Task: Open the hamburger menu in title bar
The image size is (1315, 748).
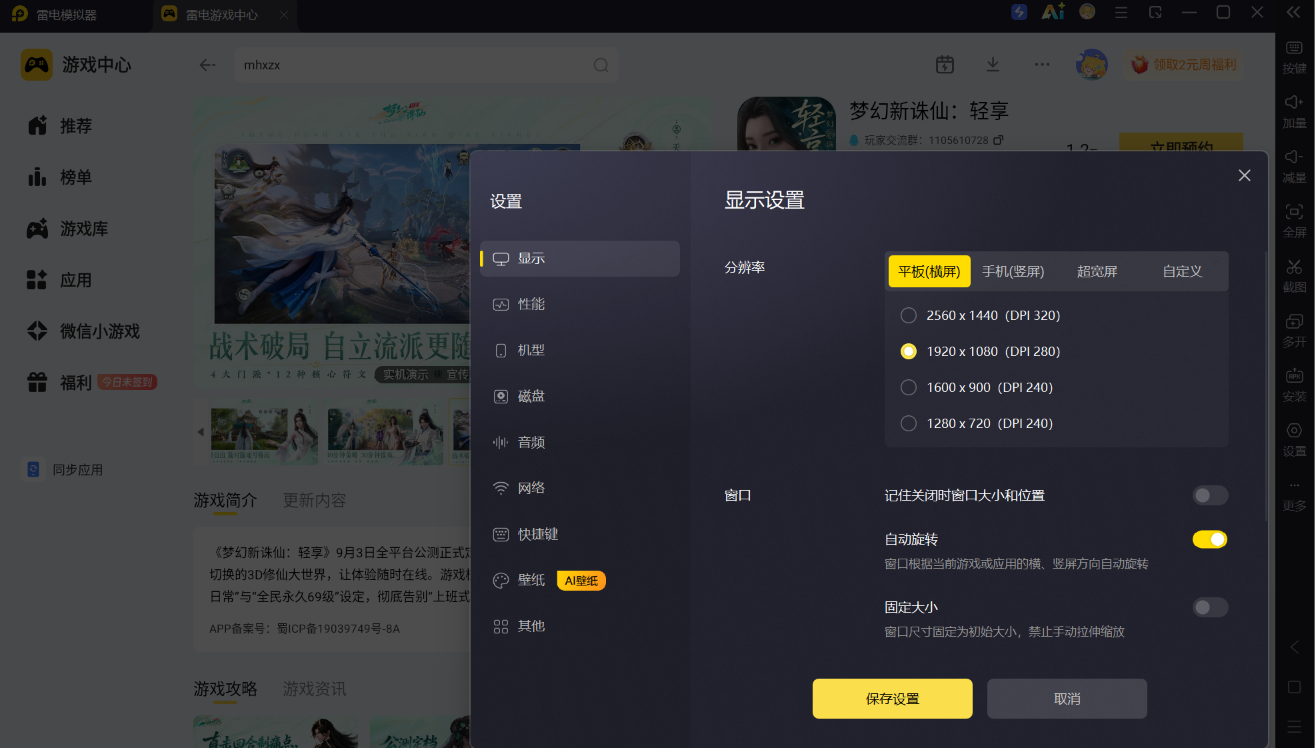Action: (x=1121, y=12)
